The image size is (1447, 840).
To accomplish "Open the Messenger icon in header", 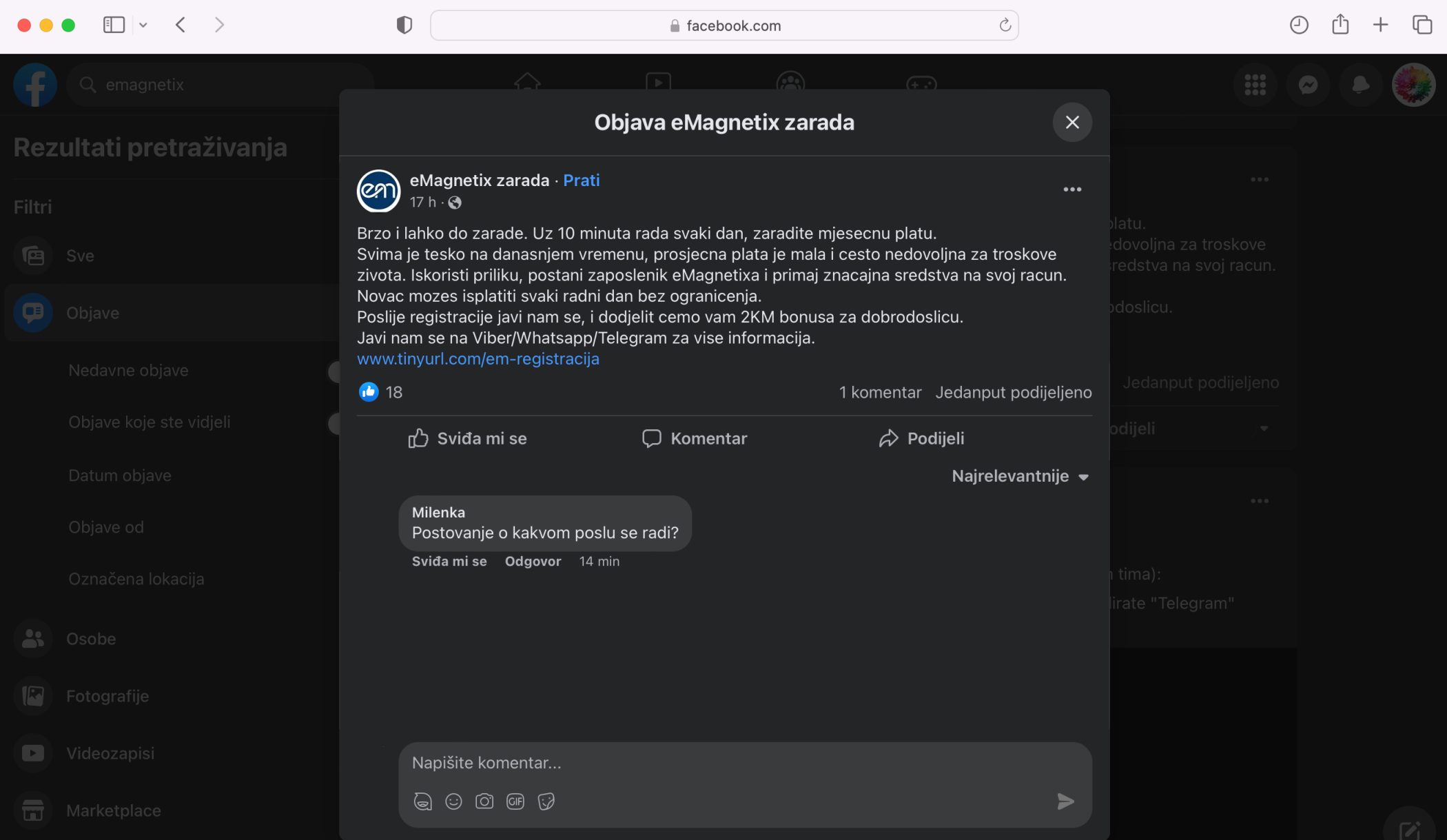I will pos(1308,85).
